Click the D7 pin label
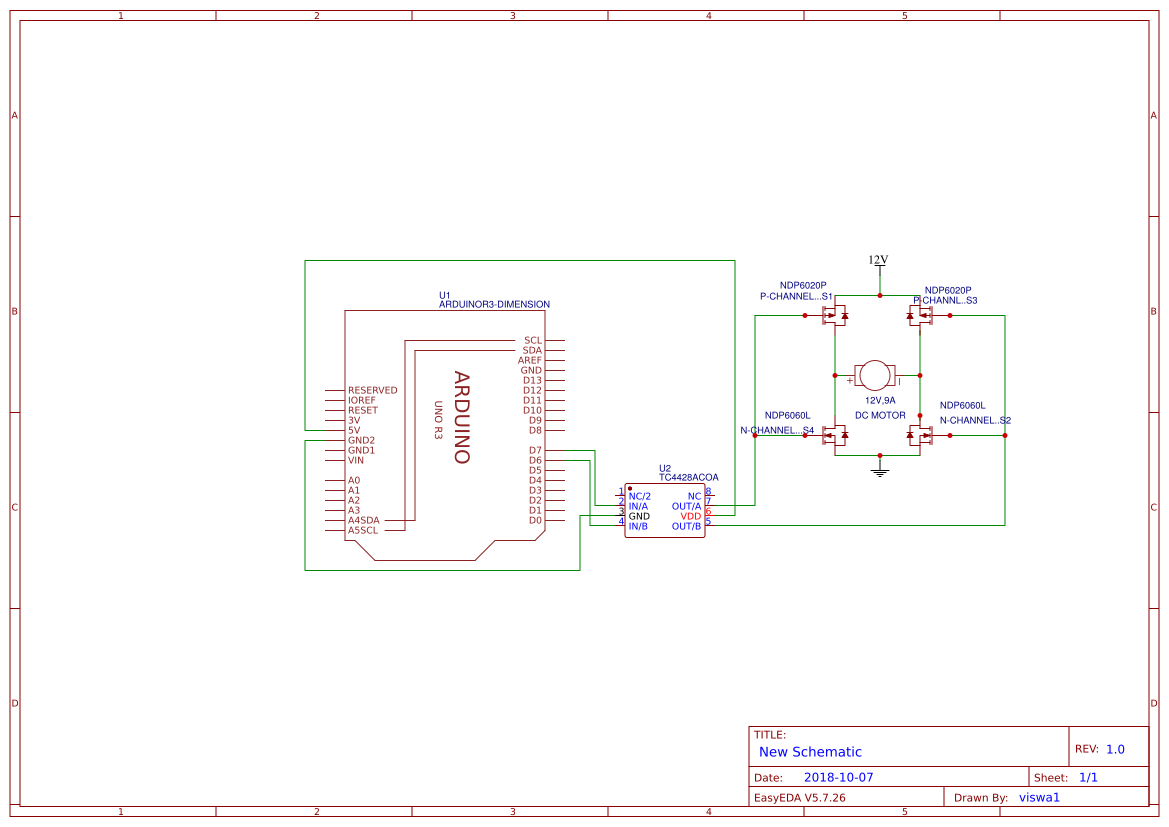1169x827 pixels. click(535, 450)
